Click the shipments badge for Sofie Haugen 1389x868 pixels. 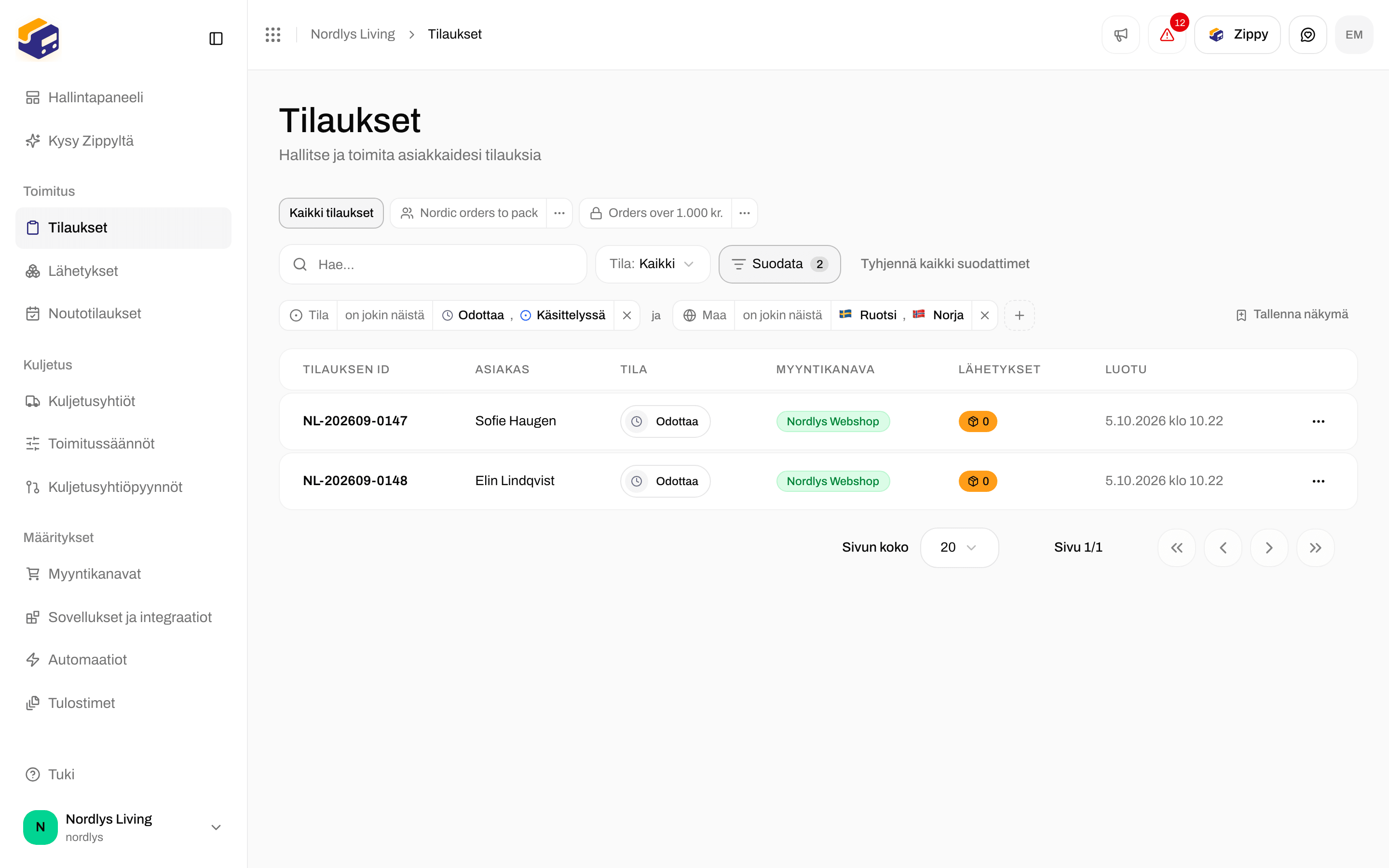click(978, 421)
